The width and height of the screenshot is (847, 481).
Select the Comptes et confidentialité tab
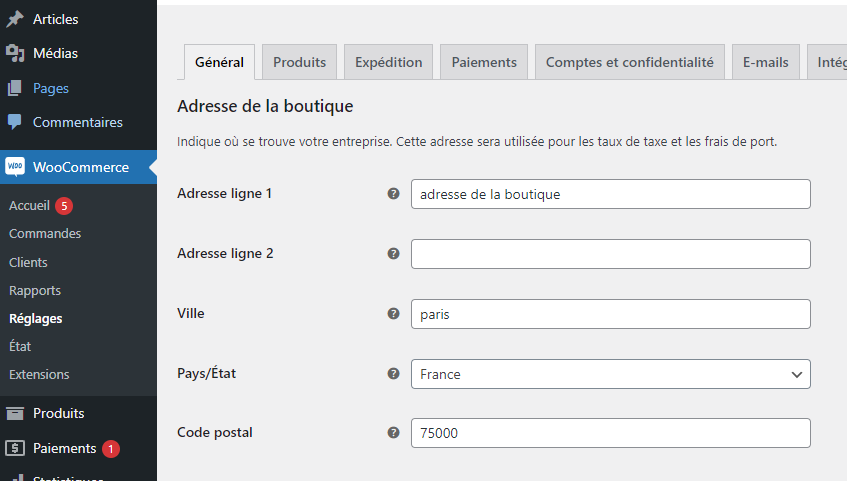(x=629, y=62)
